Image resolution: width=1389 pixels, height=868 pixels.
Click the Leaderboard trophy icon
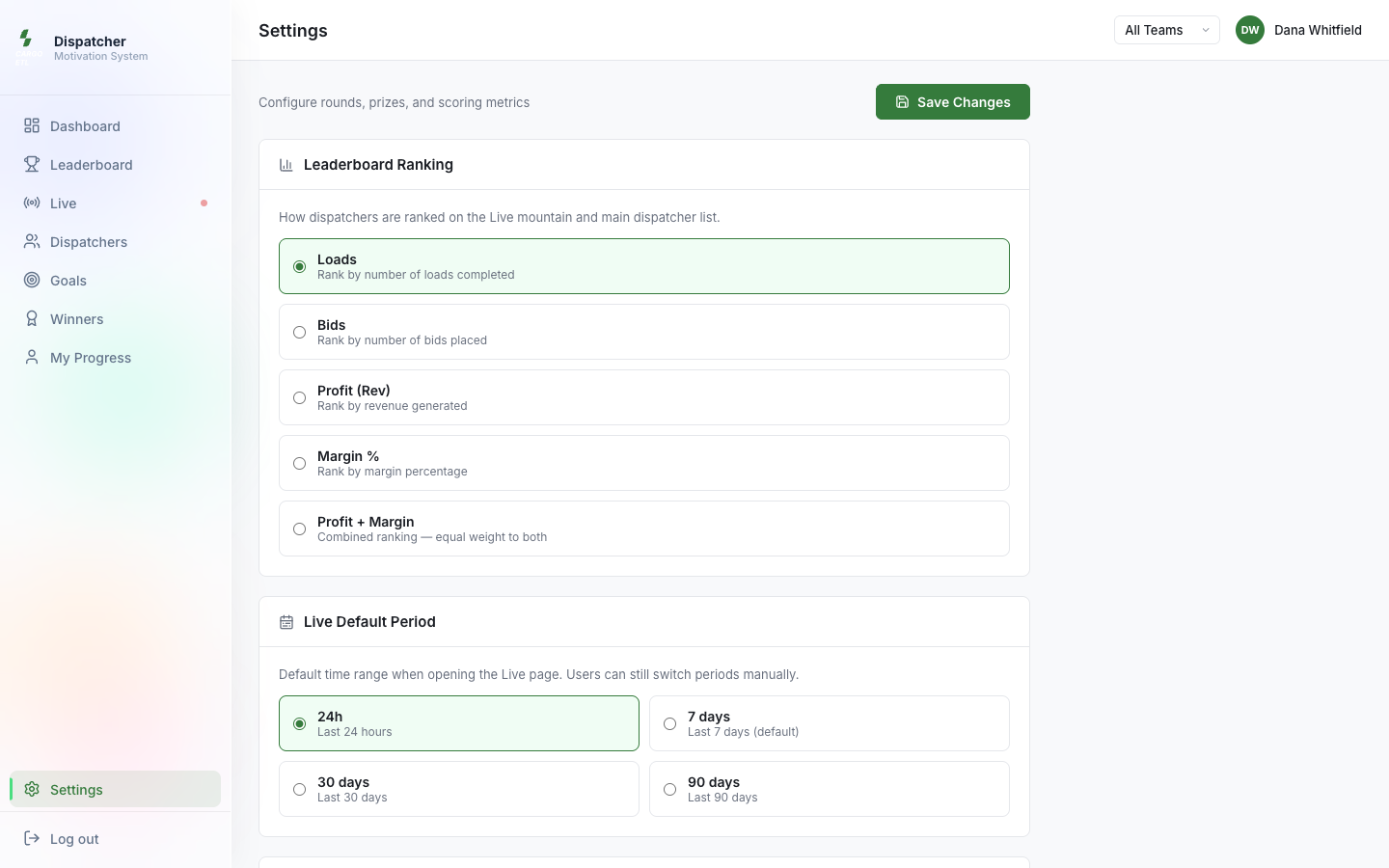(32, 164)
